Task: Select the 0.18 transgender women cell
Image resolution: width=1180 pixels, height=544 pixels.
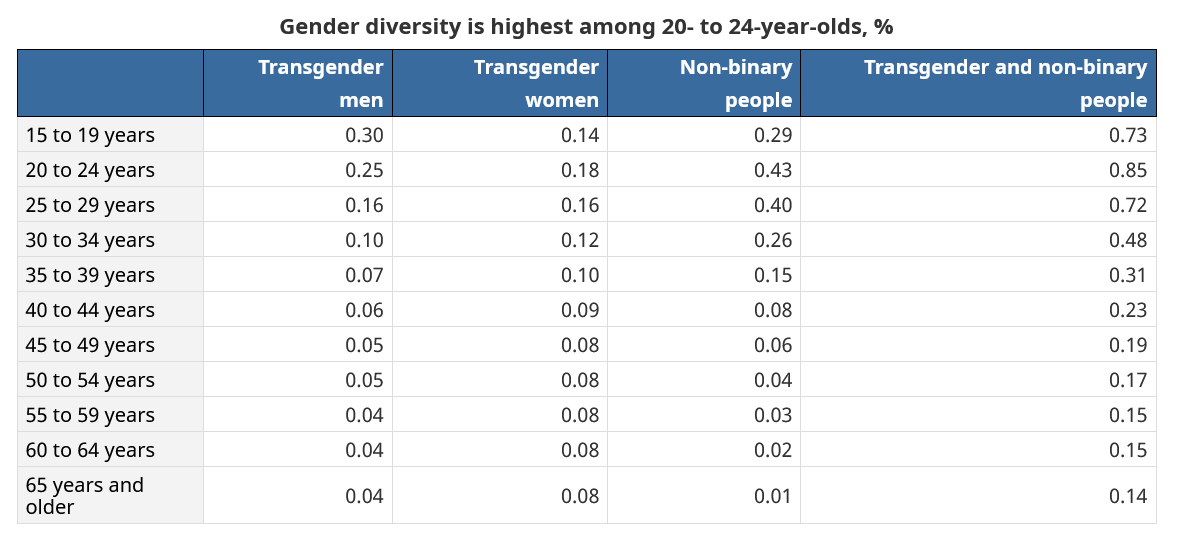Action: coord(580,170)
